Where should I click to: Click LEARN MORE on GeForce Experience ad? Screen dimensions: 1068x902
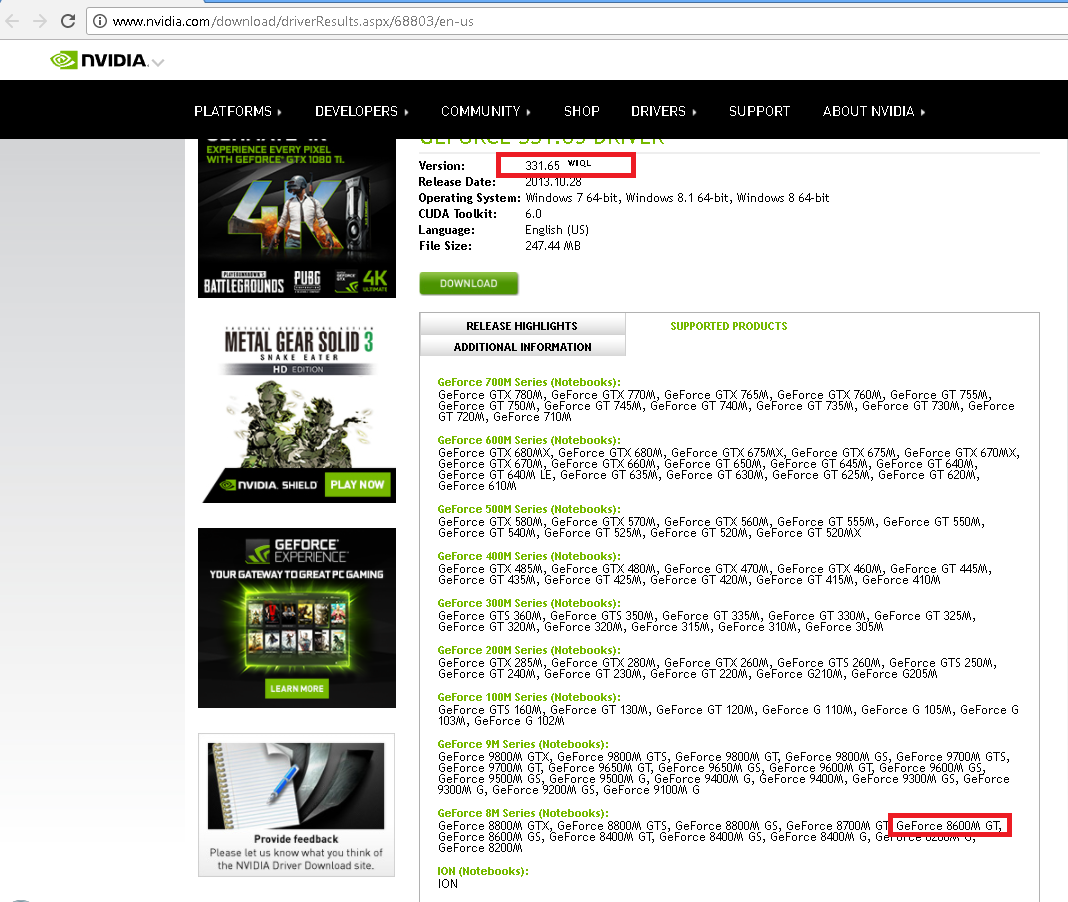296,689
